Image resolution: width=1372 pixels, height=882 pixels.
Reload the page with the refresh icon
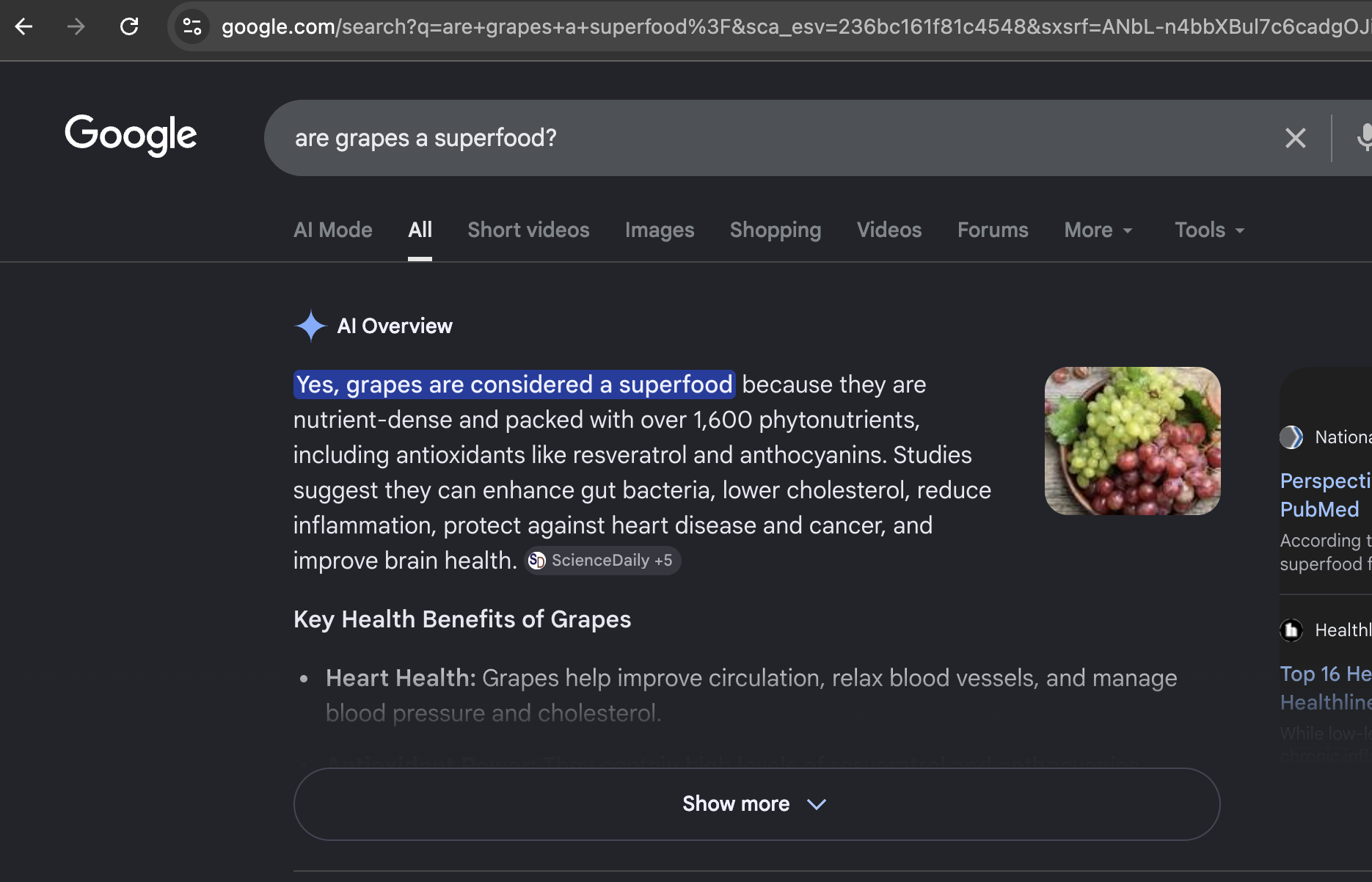(129, 27)
